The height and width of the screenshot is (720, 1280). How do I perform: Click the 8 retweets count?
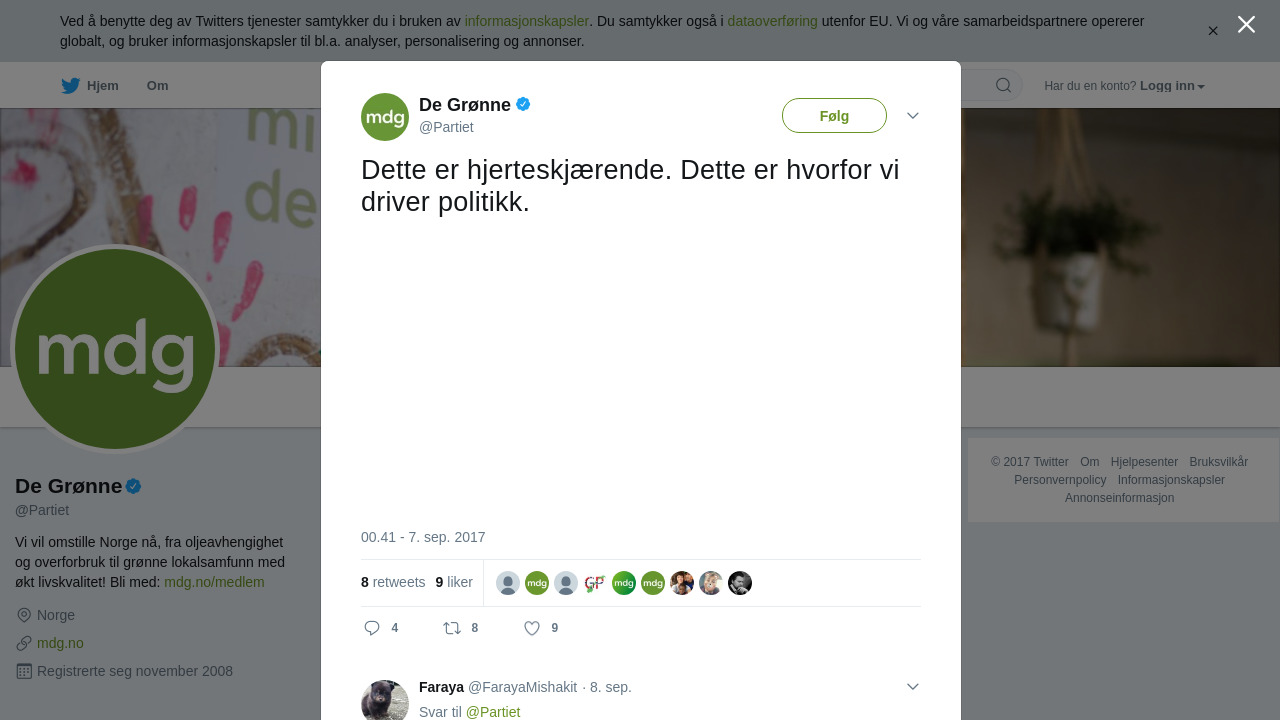[x=393, y=582]
